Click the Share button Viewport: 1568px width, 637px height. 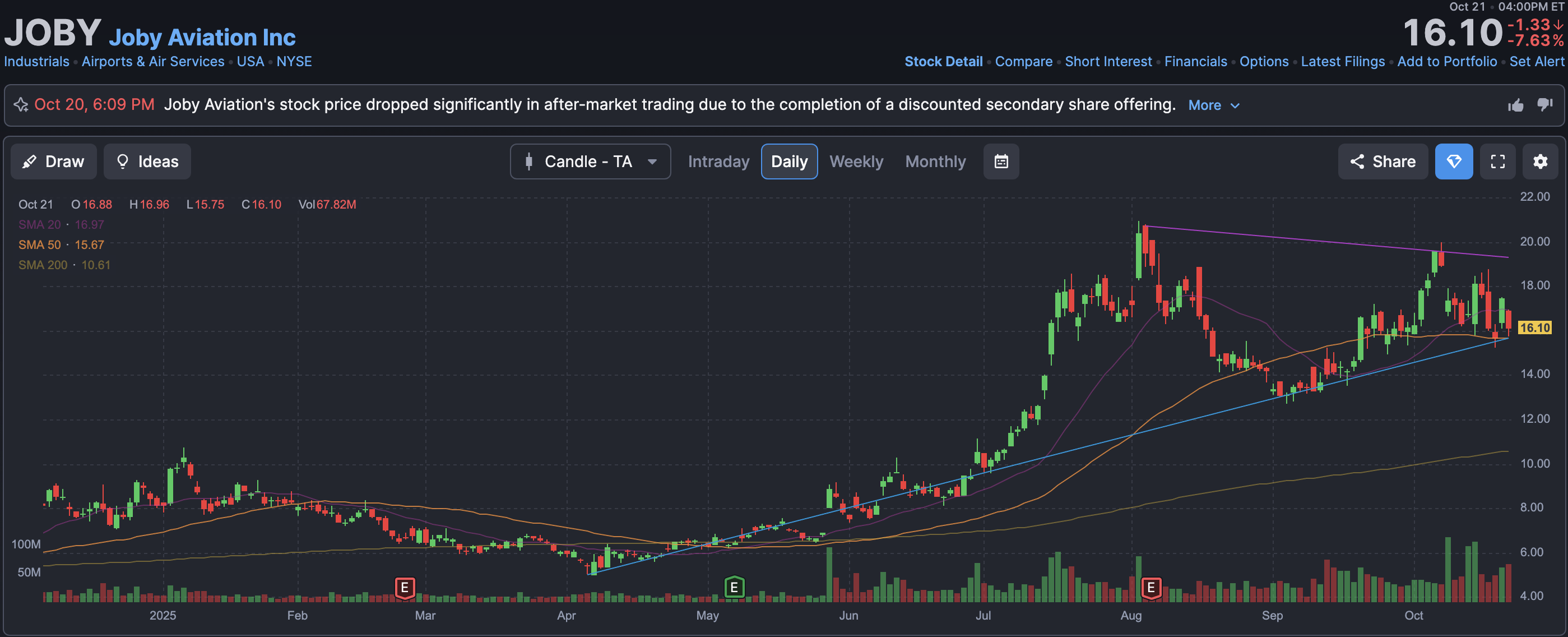click(x=1383, y=161)
